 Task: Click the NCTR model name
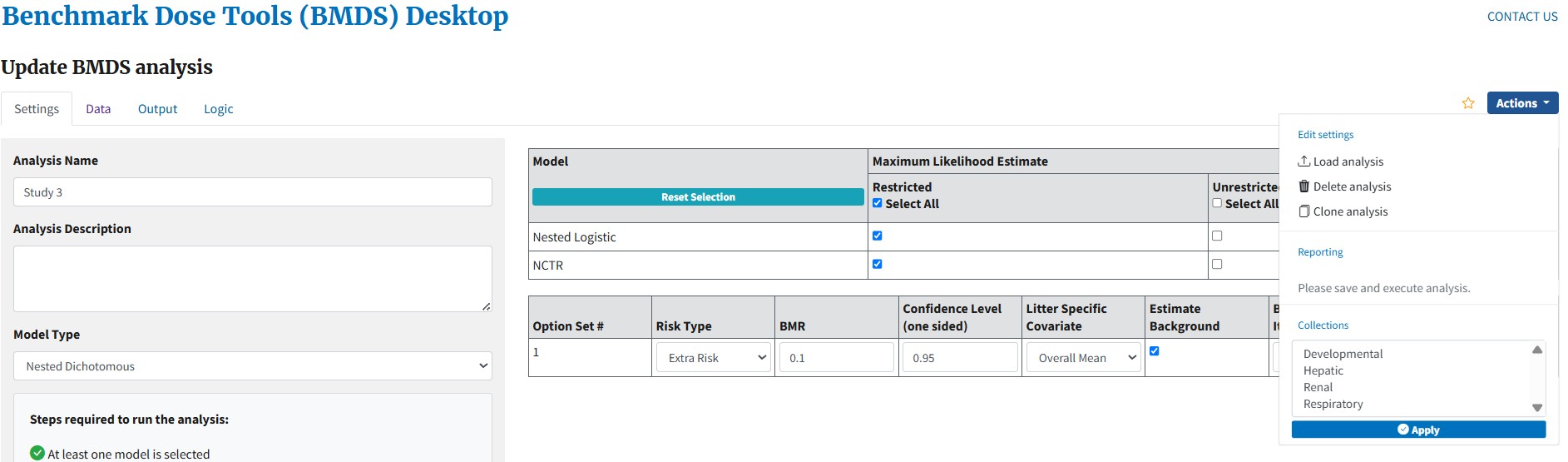click(547, 266)
